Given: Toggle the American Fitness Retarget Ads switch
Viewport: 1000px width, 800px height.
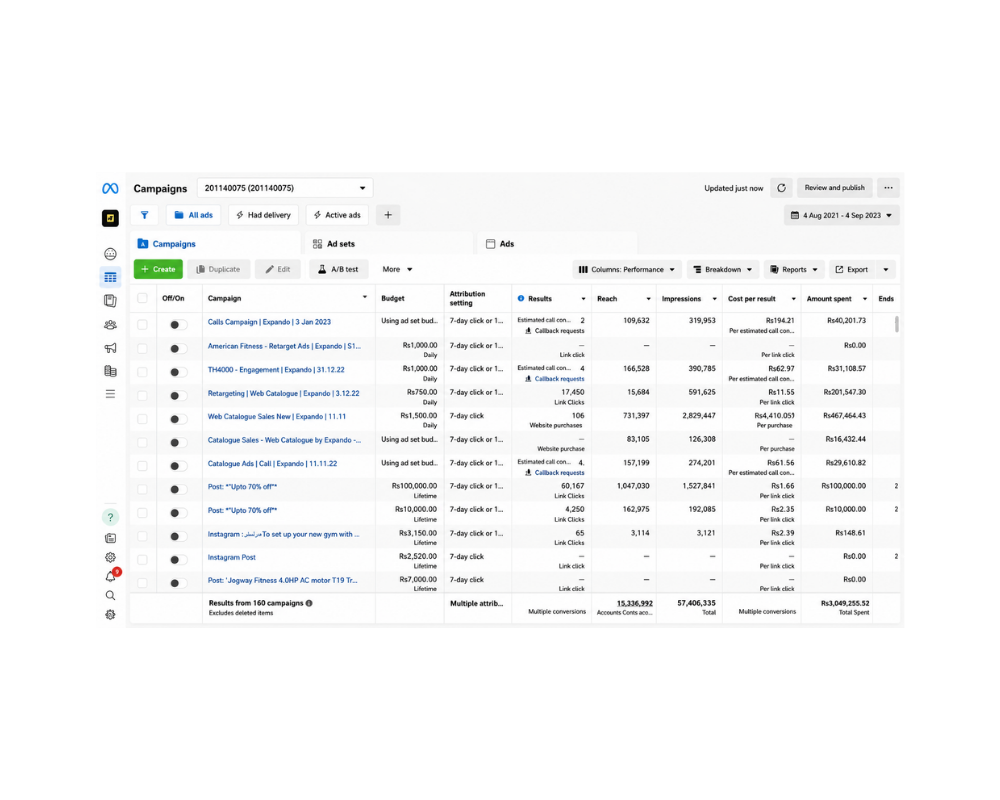Looking at the screenshot, I should click(x=177, y=348).
